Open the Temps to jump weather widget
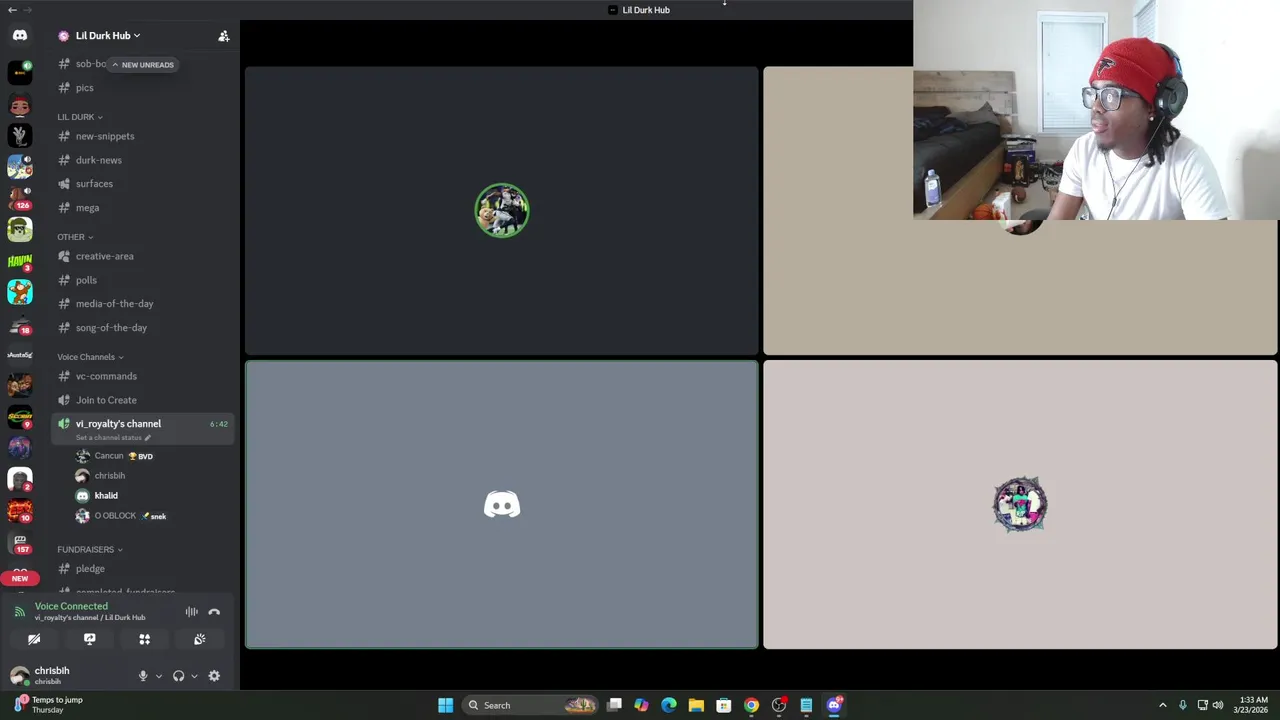 (x=48, y=704)
